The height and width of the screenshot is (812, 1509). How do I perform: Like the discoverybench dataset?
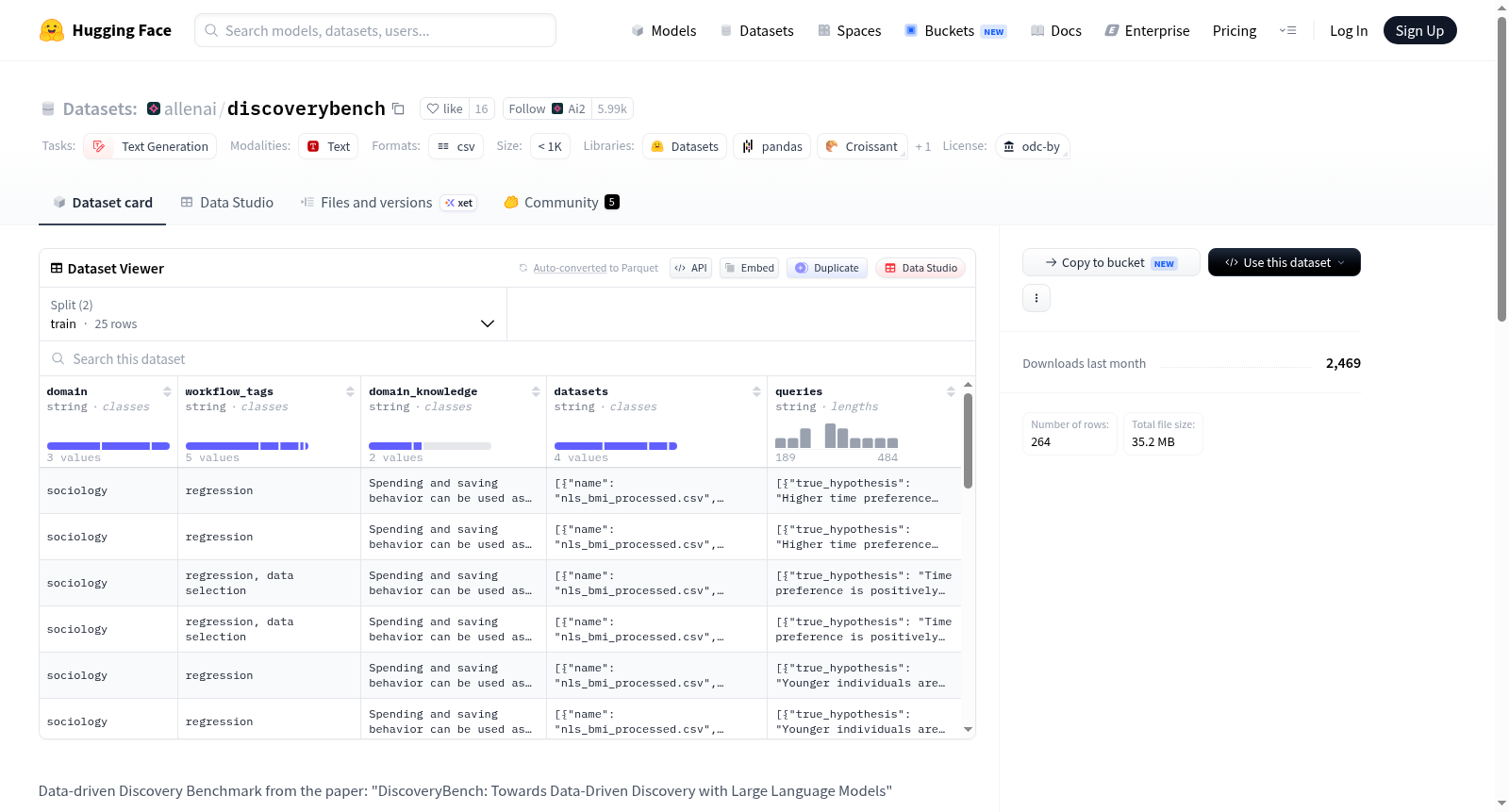444,108
